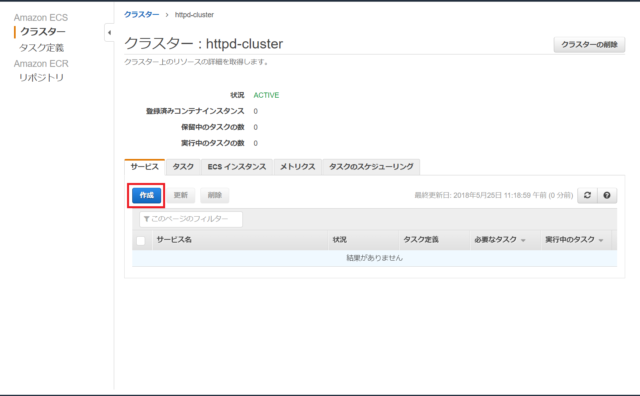Focus the このページのフィルター input field
This screenshot has height=396, width=640.
(x=191, y=219)
